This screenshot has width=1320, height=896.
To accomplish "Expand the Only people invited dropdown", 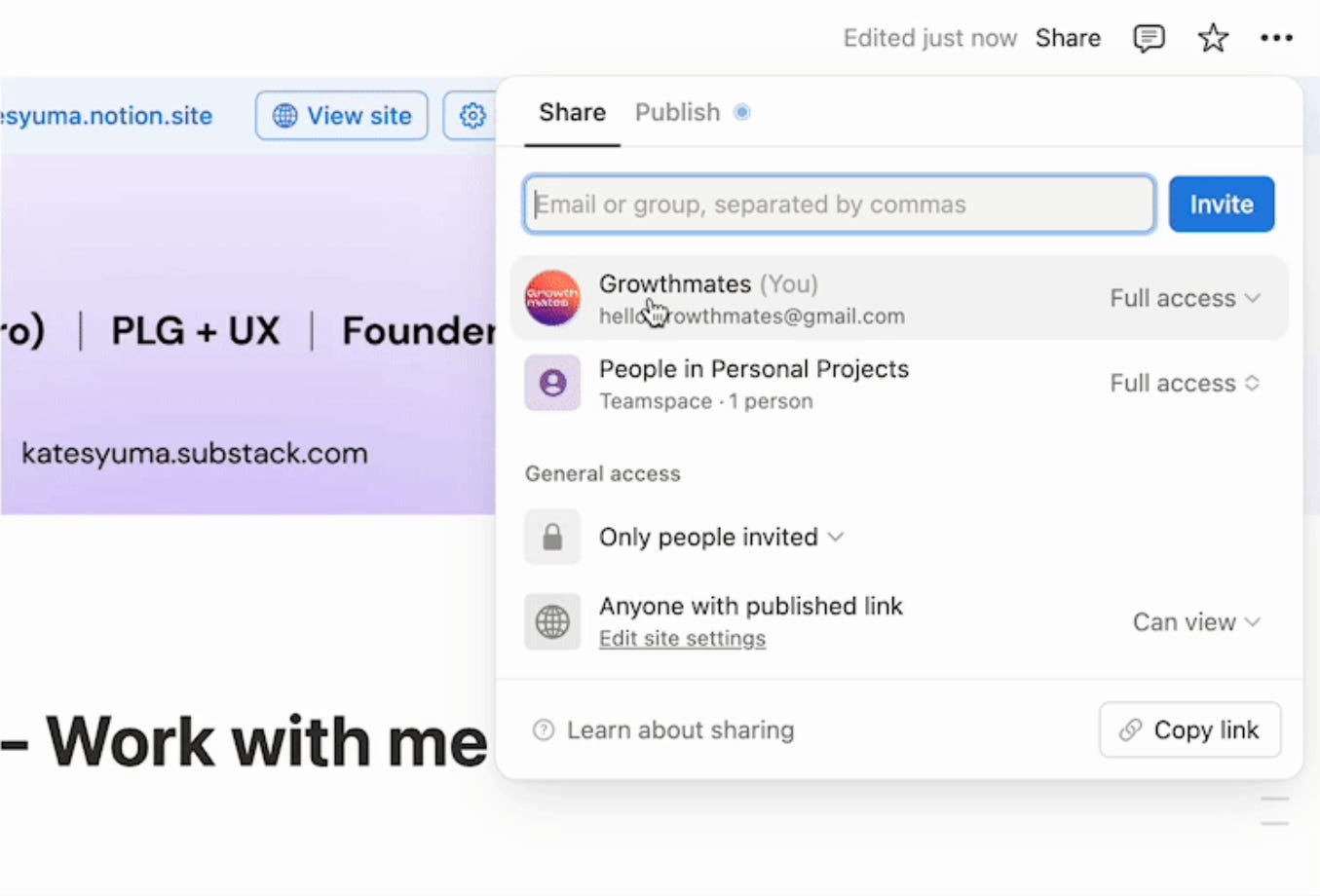I will tap(721, 537).
